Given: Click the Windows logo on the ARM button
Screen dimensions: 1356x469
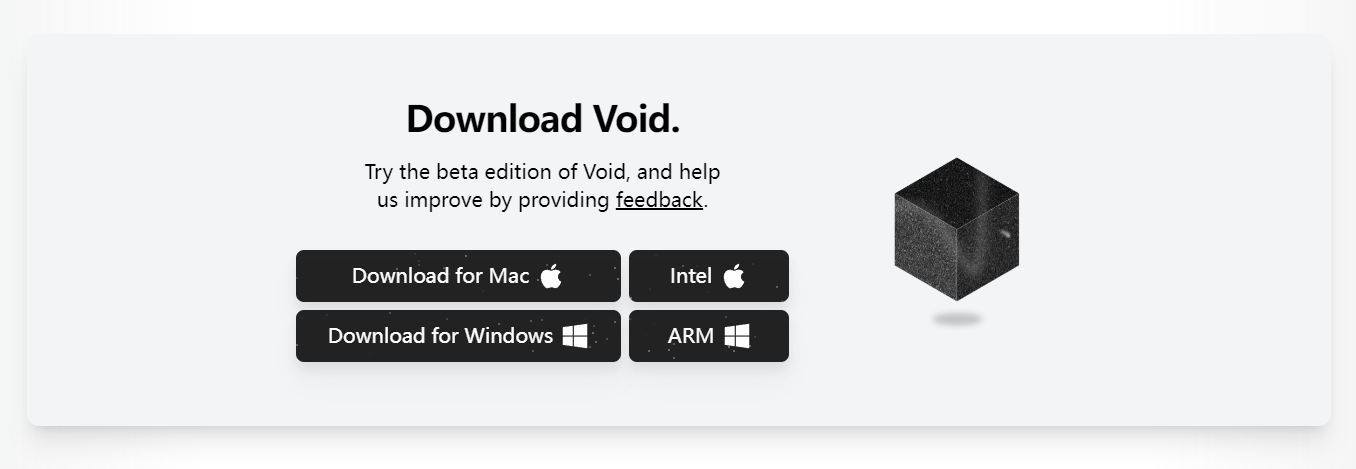Looking at the screenshot, I should click(737, 336).
